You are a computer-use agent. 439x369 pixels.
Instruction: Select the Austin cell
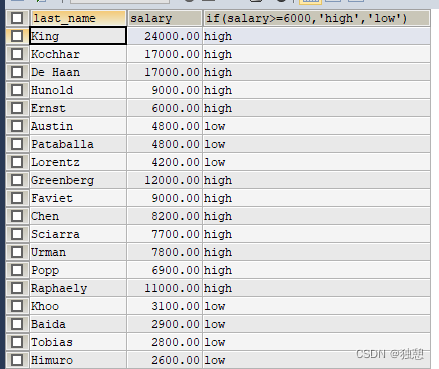78,126
